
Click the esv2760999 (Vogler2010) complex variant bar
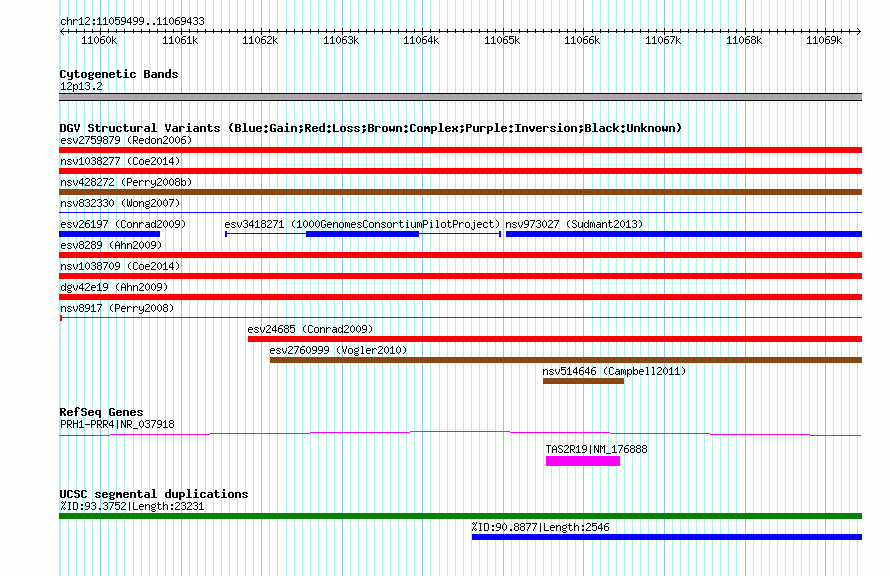click(x=566, y=360)
